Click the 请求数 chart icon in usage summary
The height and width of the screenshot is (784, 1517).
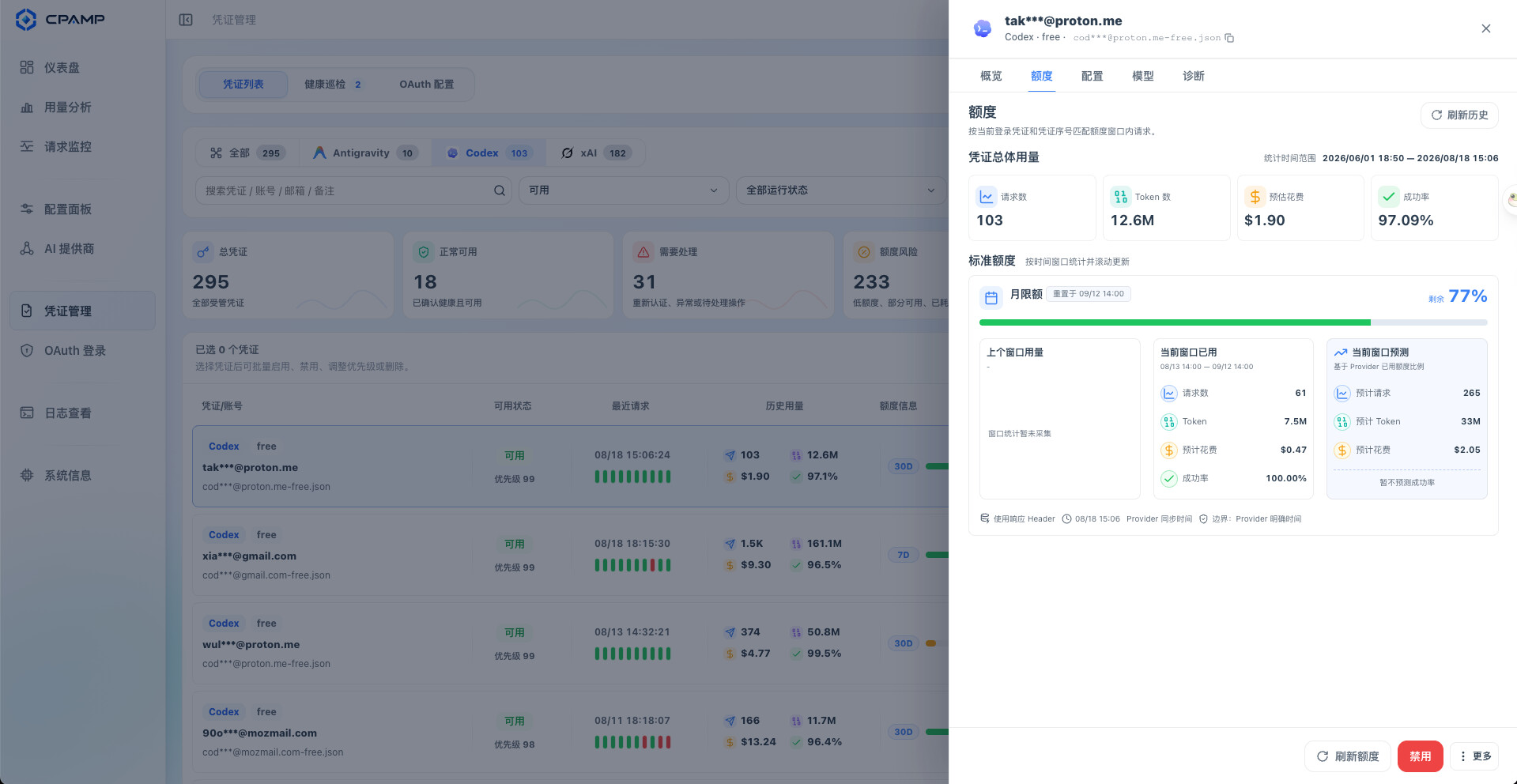[987, 197]
